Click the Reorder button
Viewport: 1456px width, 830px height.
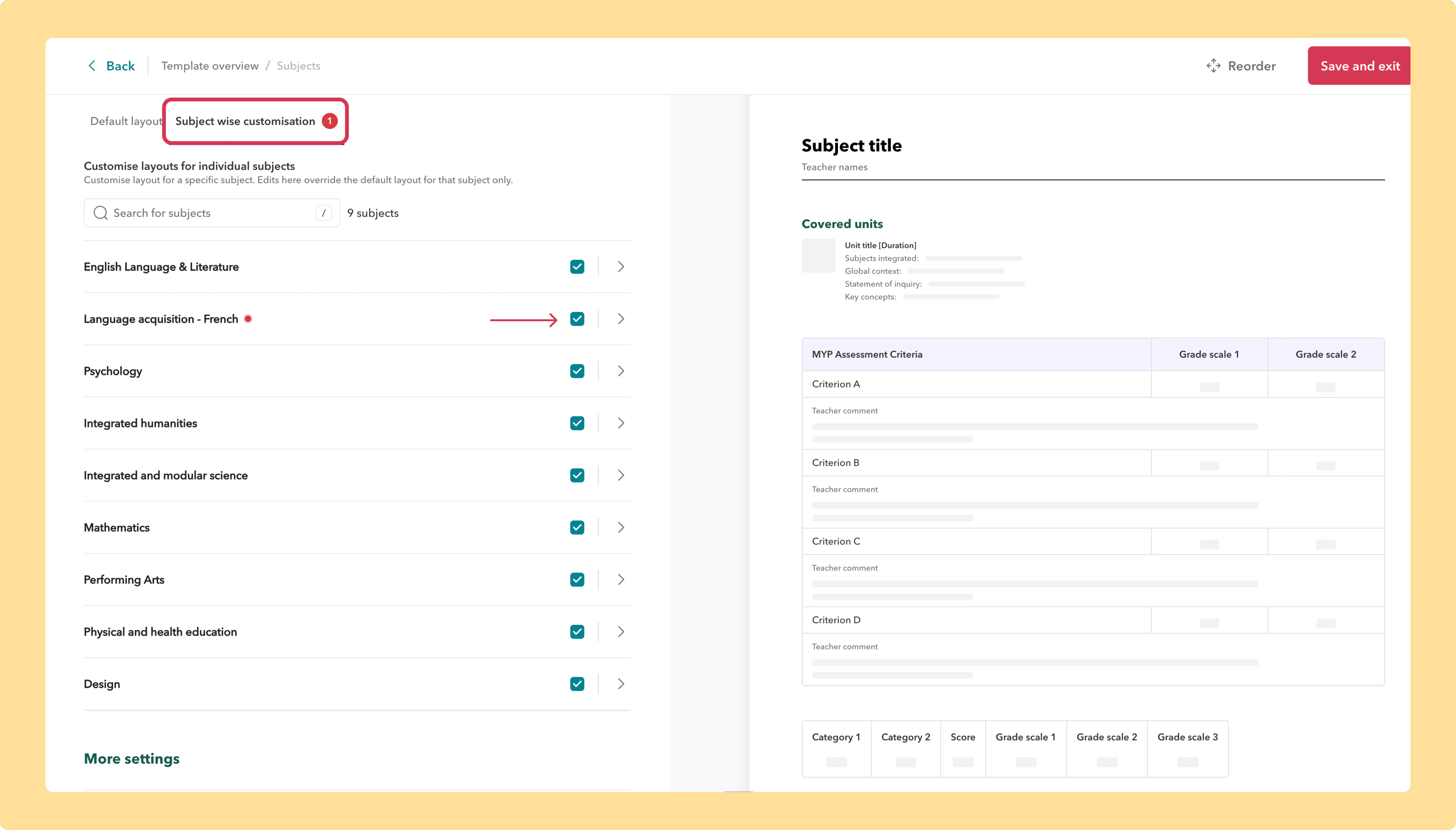1241,66
